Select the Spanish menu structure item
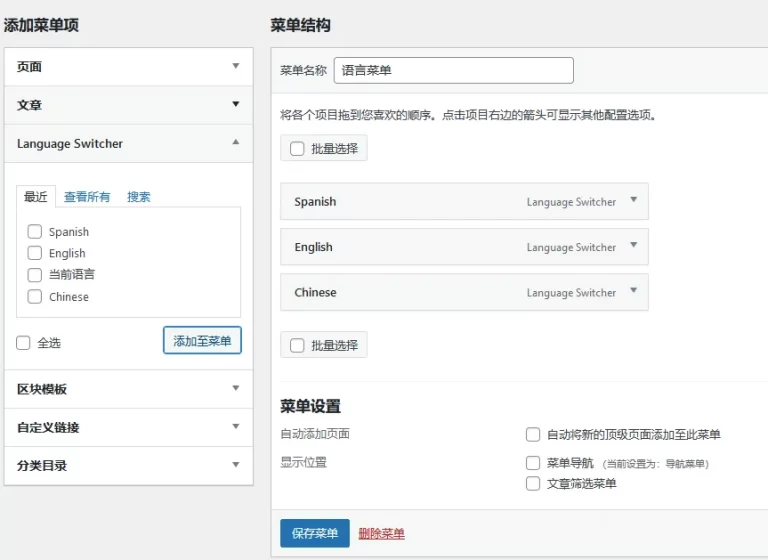 (464, 201)
